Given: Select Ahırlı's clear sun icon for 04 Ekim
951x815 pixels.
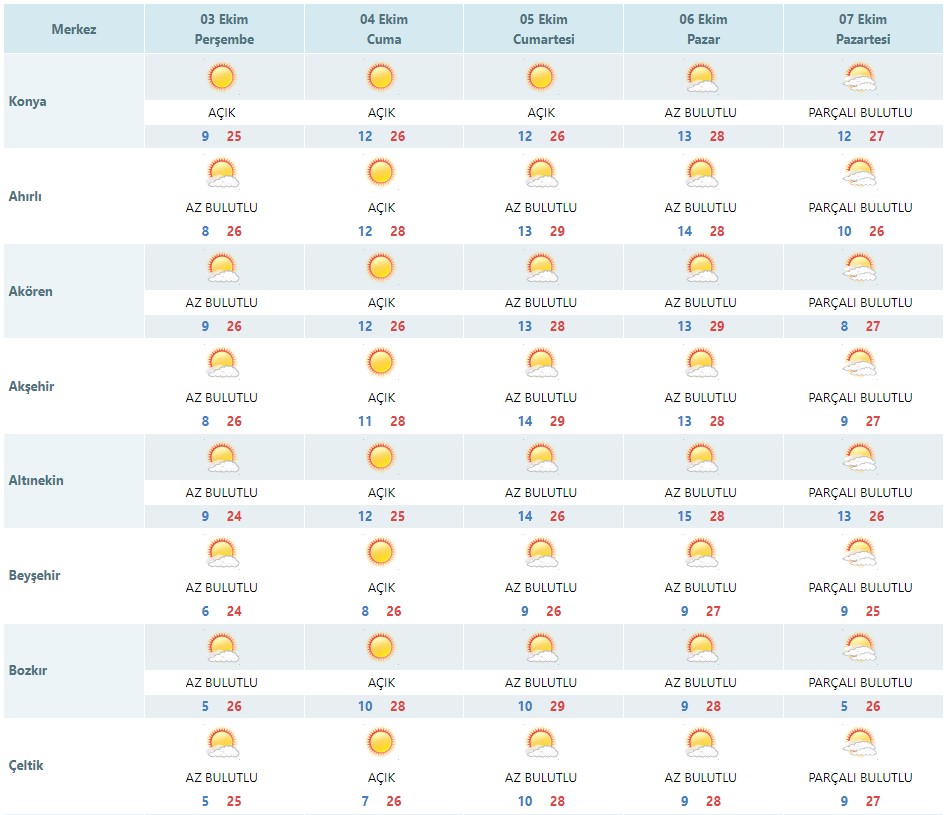Looking at the screenshot, I should pos(381,173).
